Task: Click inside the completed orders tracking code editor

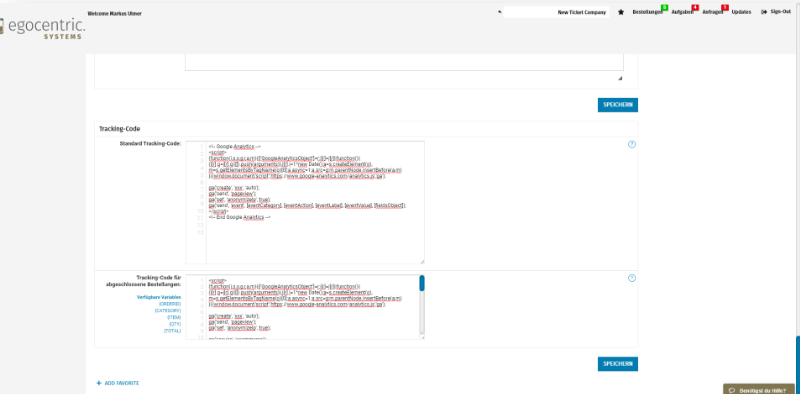Action: point(305,307)
